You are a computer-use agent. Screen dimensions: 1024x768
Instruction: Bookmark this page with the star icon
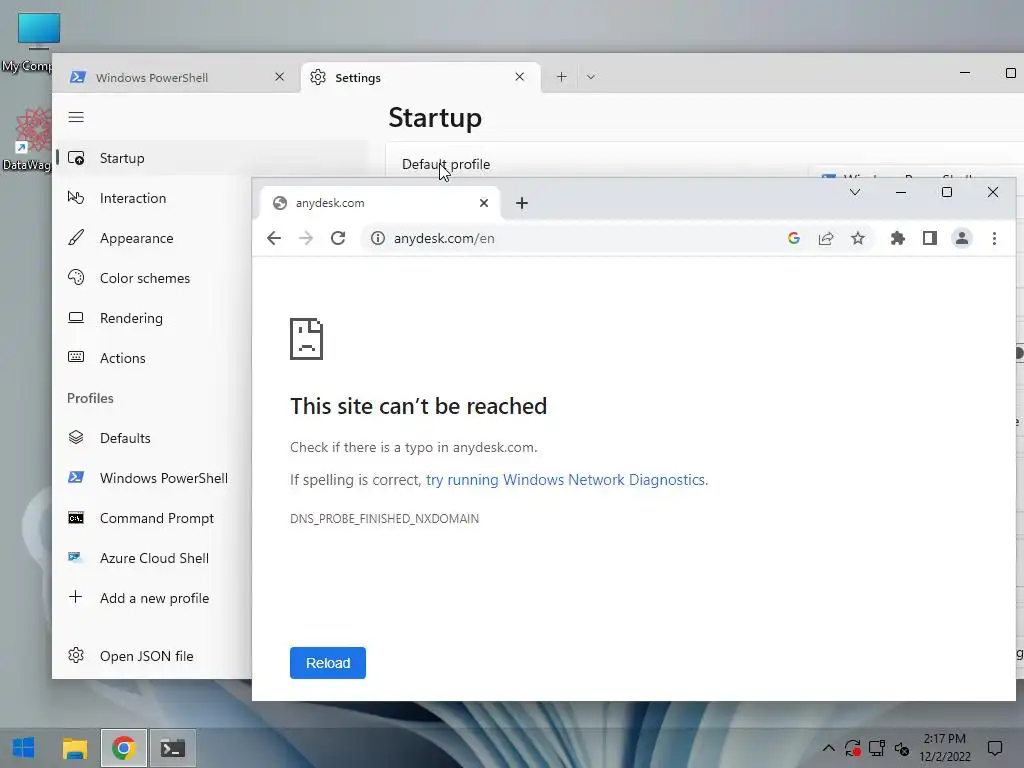[857, 238]
